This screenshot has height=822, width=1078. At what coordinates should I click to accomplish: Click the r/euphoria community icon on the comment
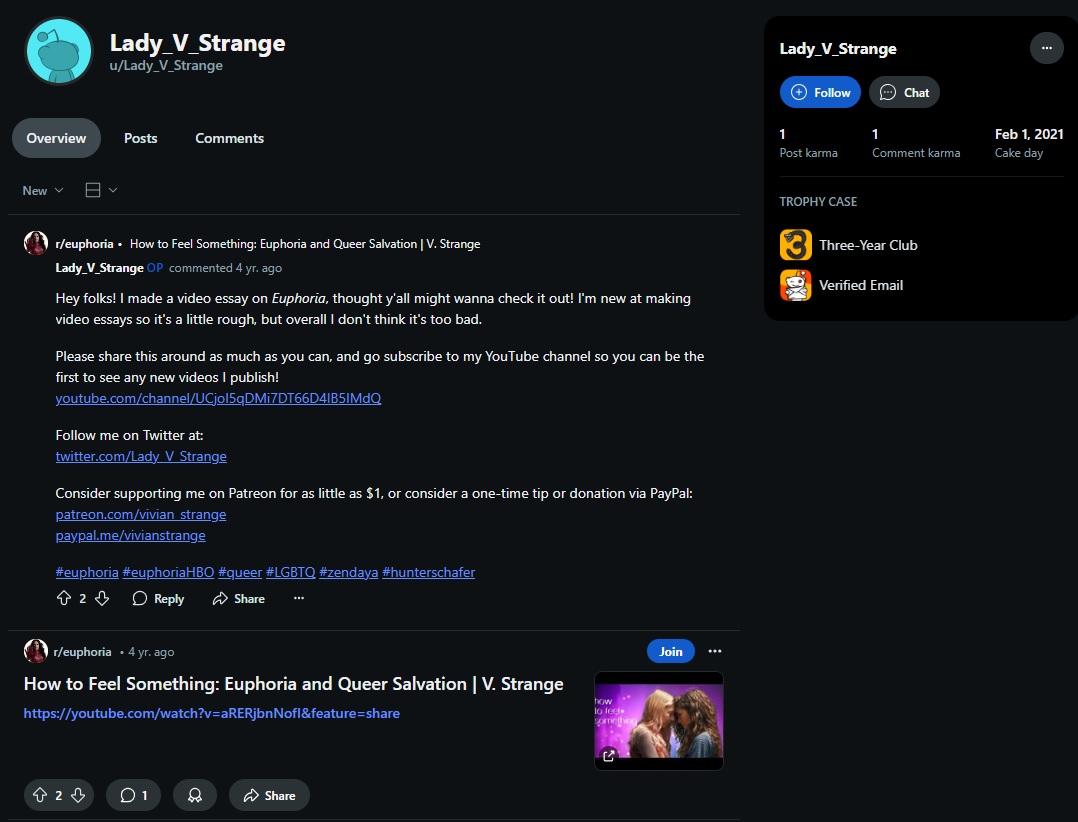(36, 243)
